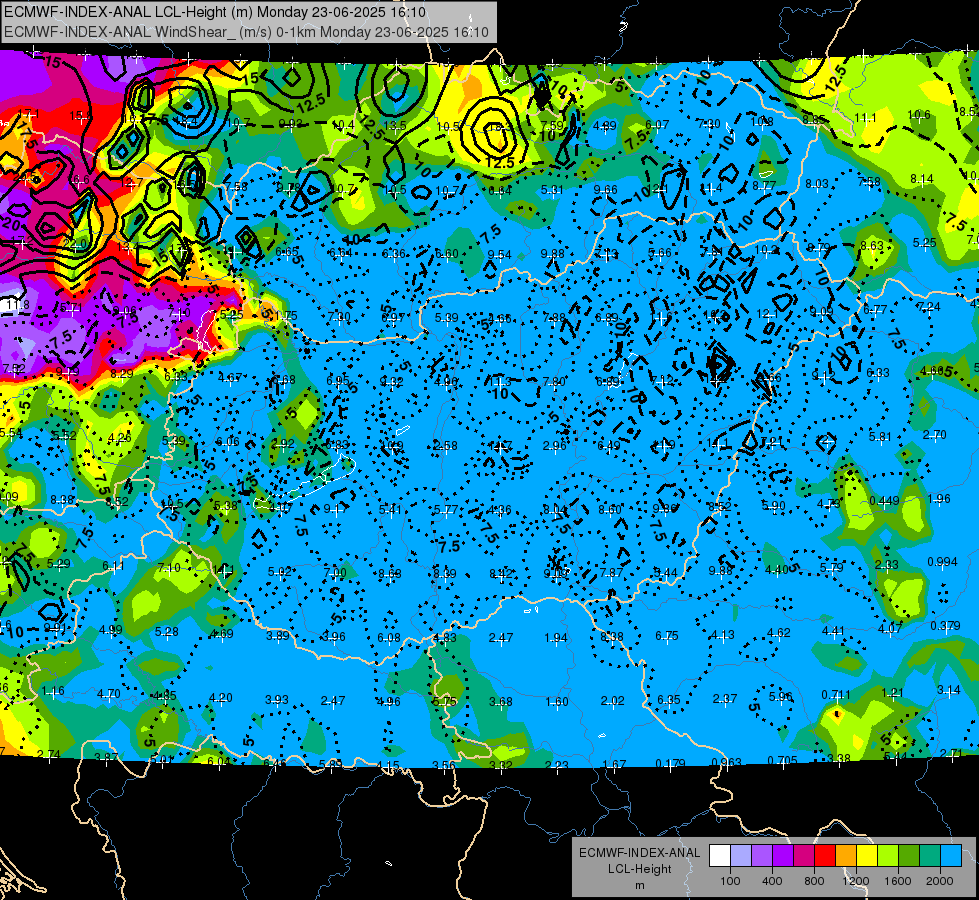
Task: Click the teal-green legend swatch
Action: tap(930, 855)
